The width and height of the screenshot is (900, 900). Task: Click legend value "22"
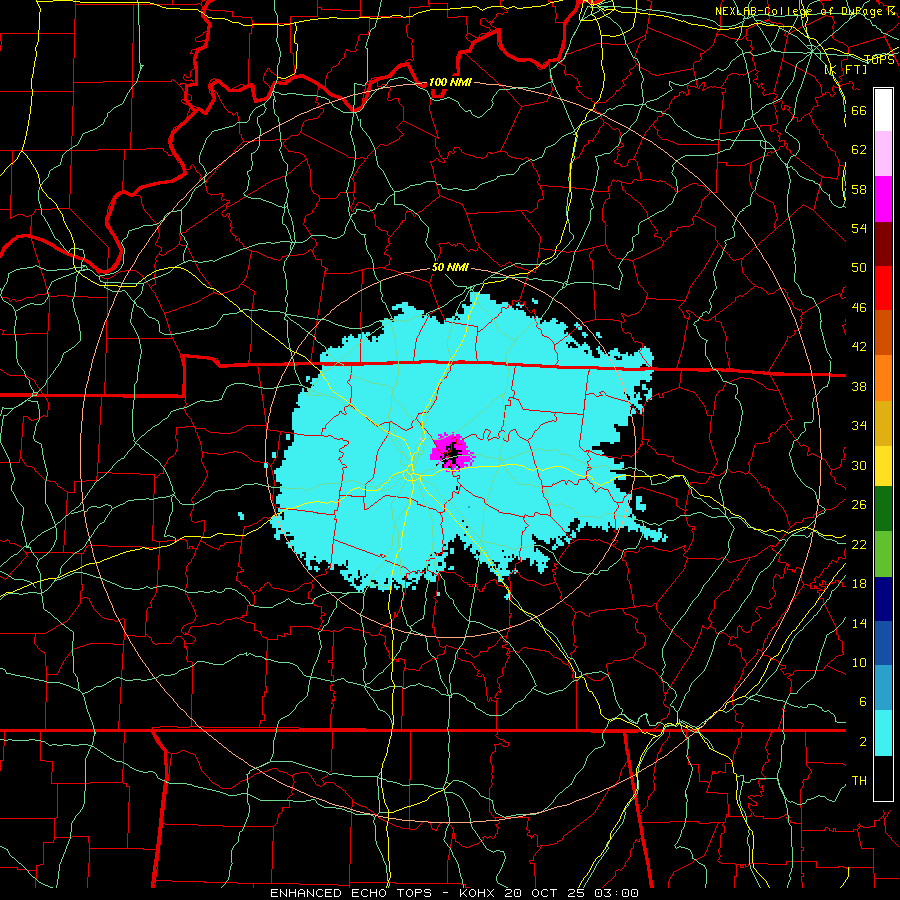pyautogui.click(x=859, y=544)
